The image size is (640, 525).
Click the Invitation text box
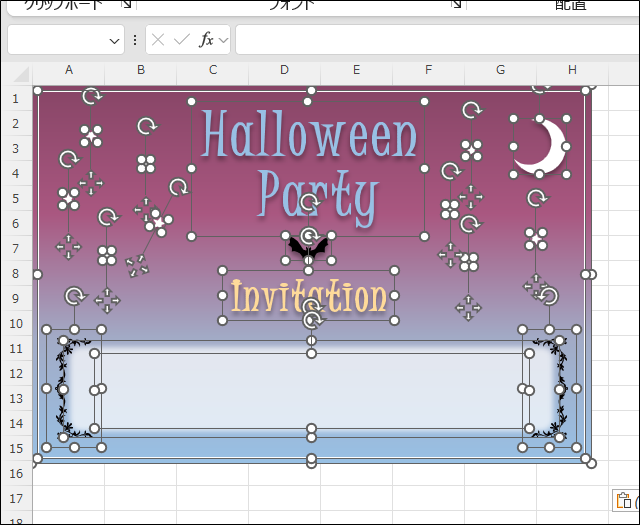(x=309, y=296)
